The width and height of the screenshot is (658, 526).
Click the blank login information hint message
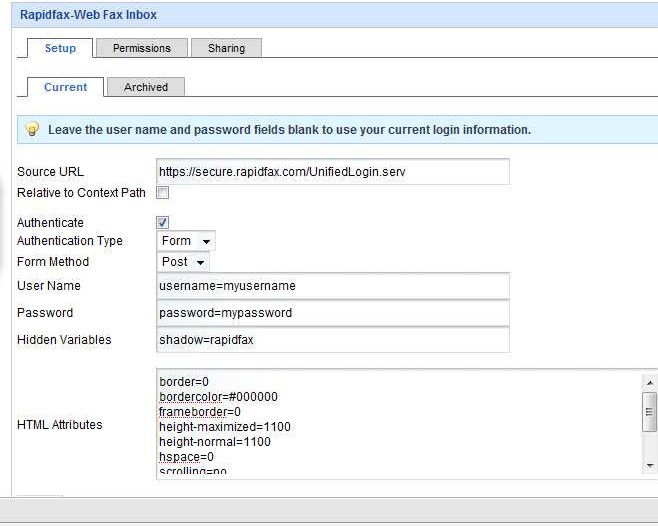pos(289,130)
